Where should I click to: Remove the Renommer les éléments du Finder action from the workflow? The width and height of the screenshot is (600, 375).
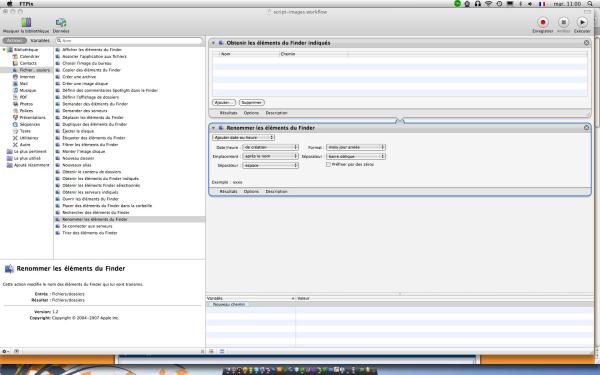tap(586, 127)
